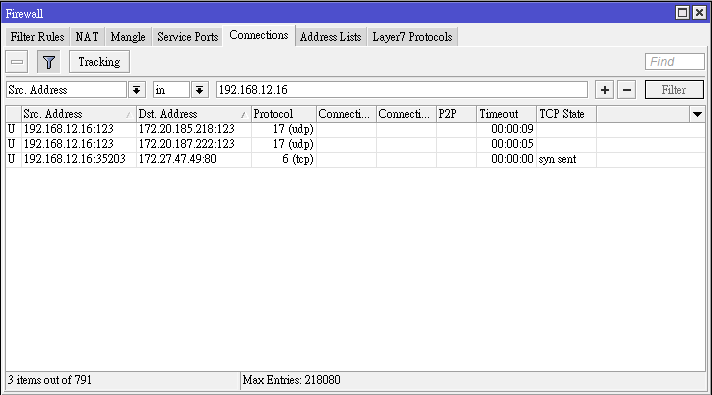Switch to the Filter Rules tab
The height and width of the screenshot is (395, 712).
click(x=37, y=37)
